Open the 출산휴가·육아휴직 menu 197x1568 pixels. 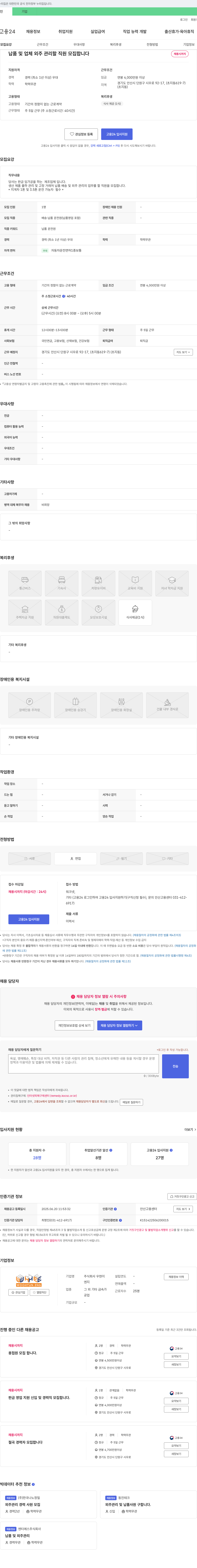pos(179,32)
